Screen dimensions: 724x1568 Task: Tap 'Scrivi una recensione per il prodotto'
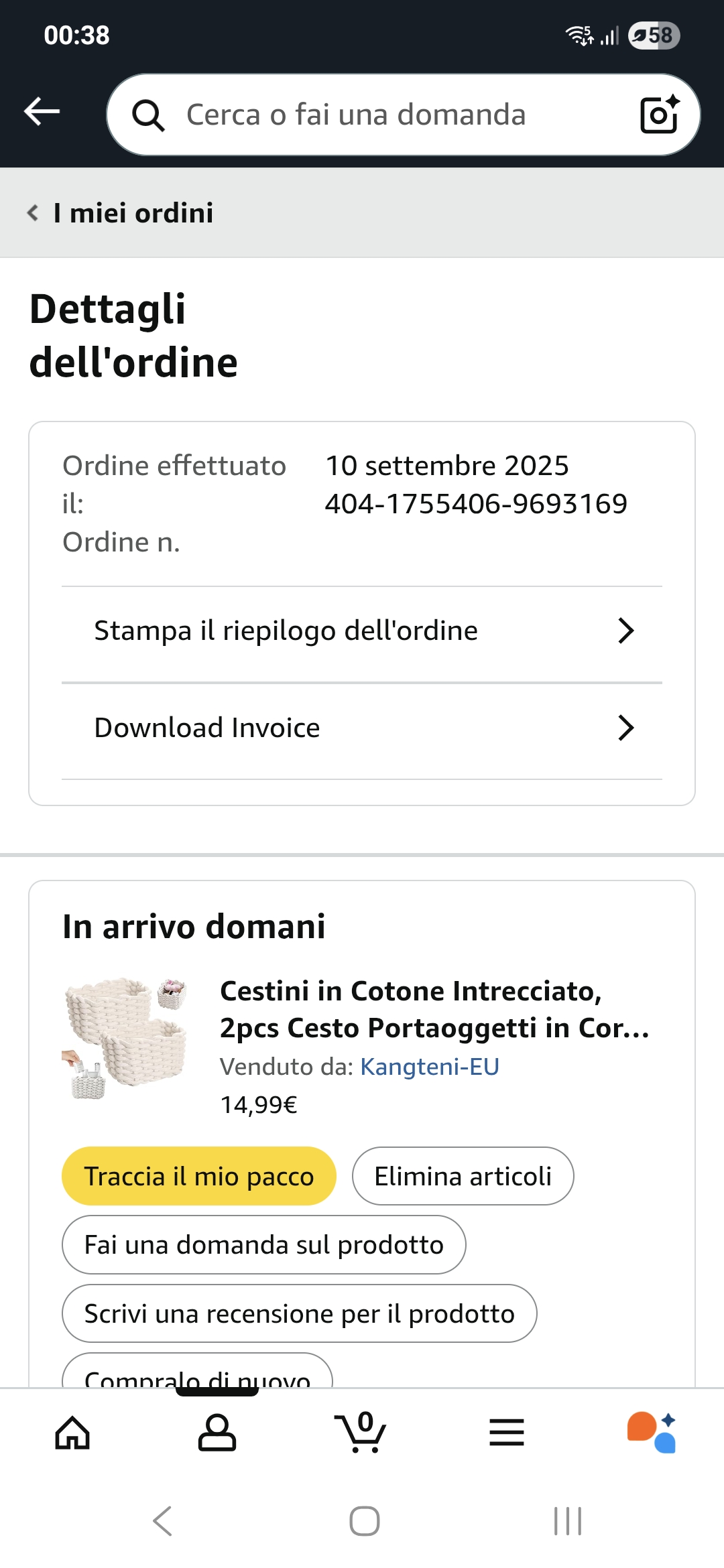click(299, 1313)
